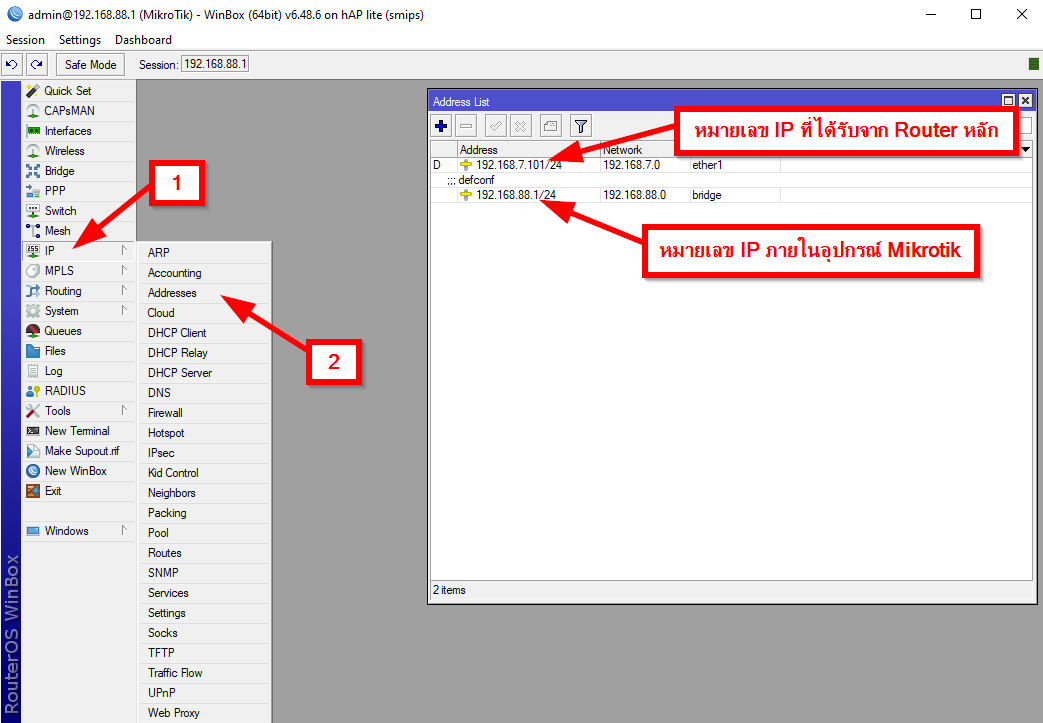Open Log from sidebar

click(78, 370)
